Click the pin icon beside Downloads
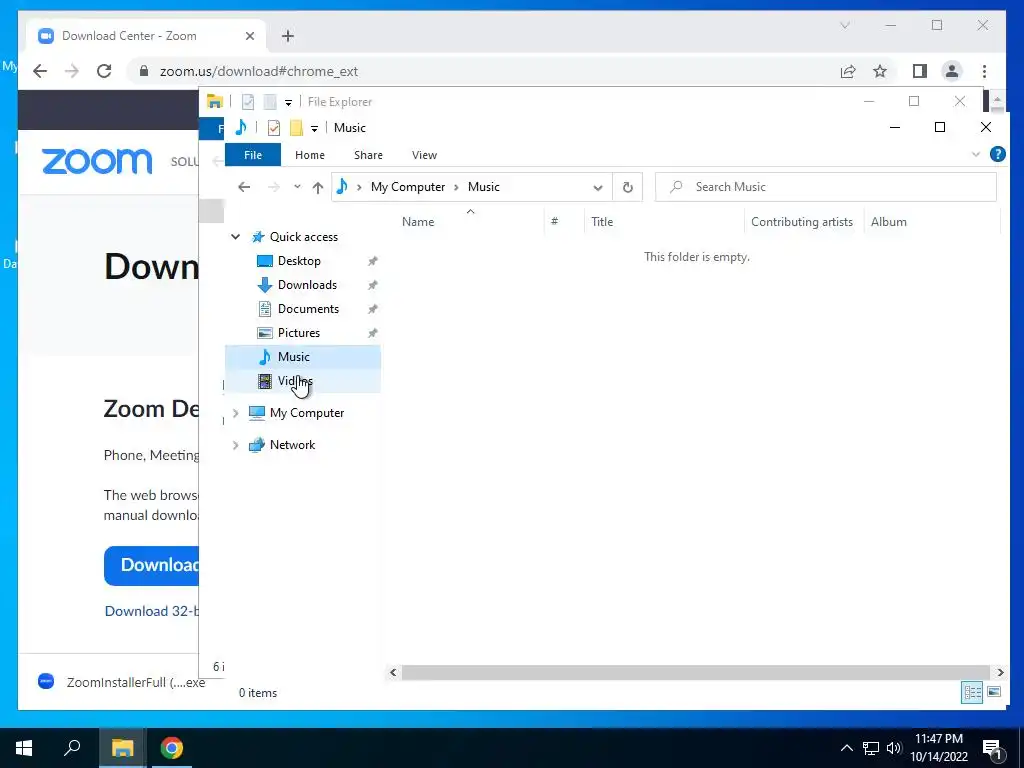 (x=372, y=285)
